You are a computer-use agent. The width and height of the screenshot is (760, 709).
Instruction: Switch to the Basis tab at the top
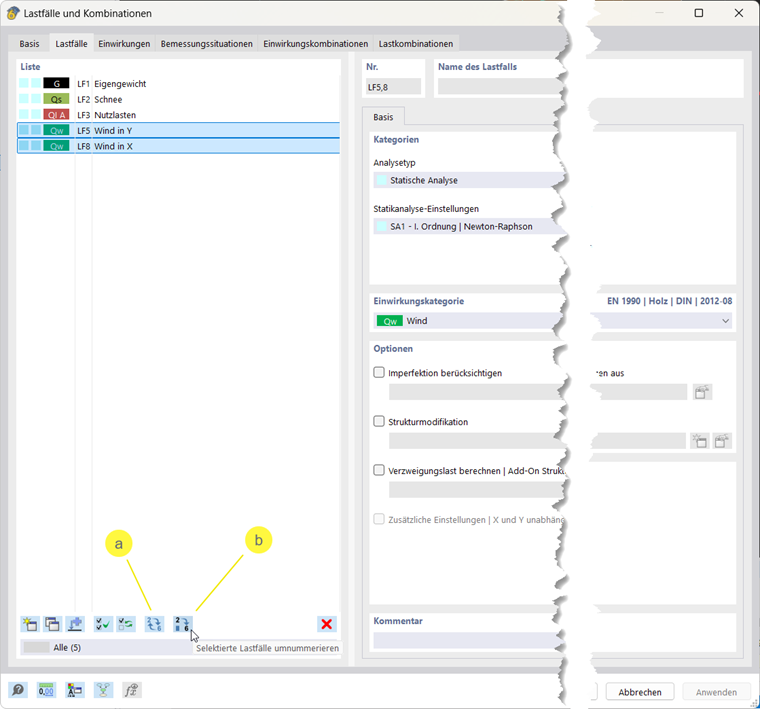point(29,44)
